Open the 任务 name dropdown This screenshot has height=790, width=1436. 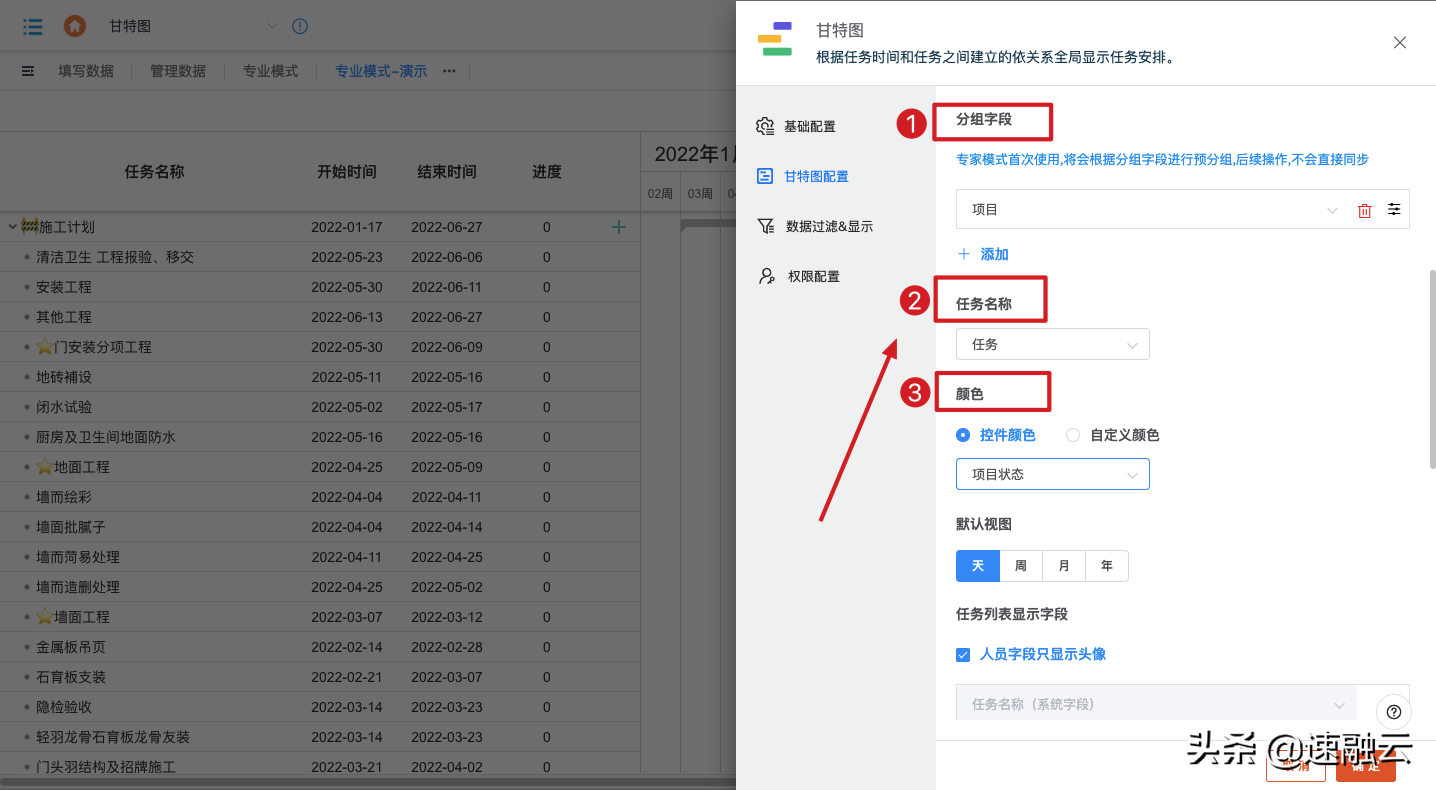click(1052, 343)
